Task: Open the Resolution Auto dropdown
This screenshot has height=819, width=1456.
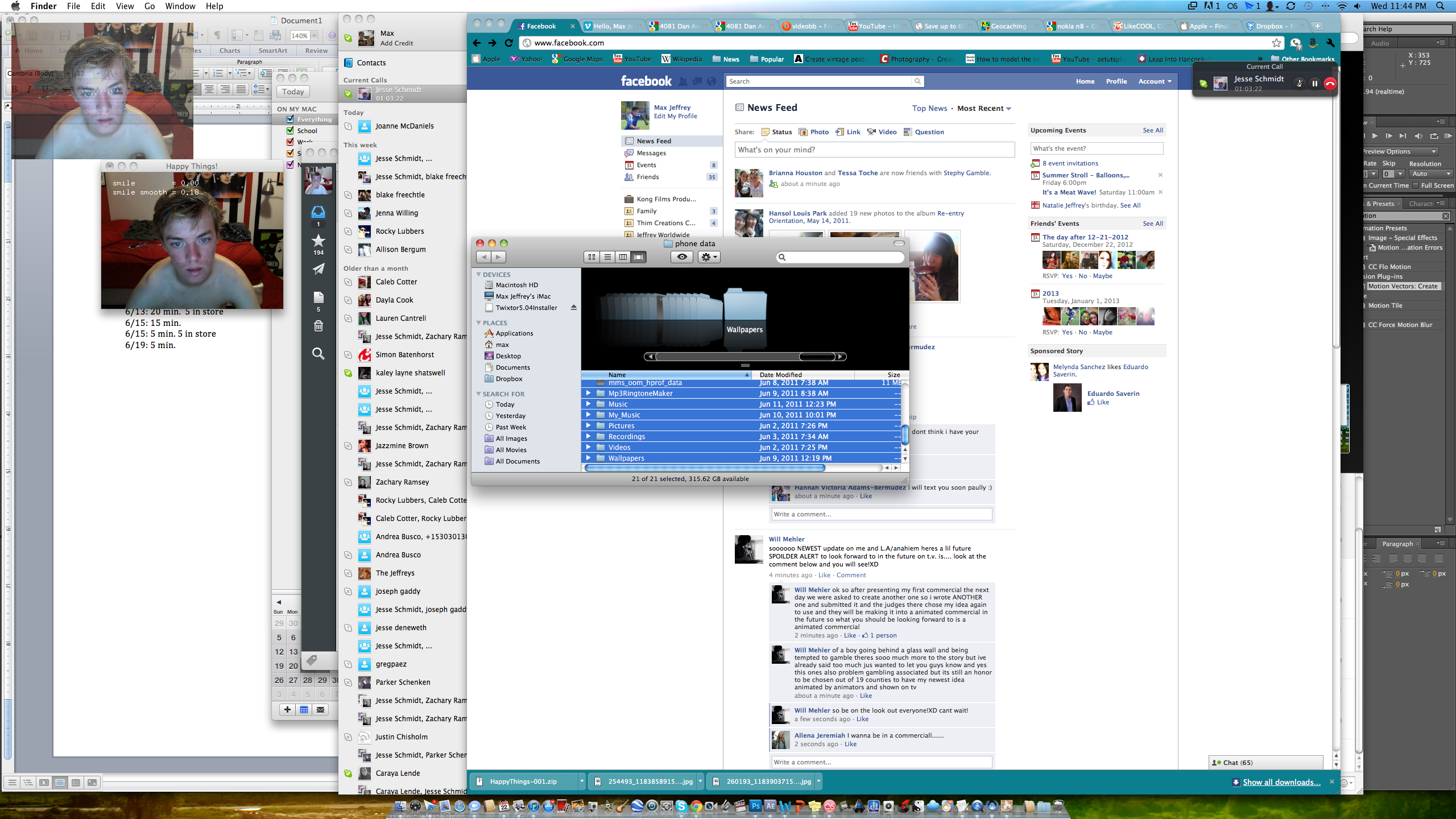Action: [x=1432, y=174]
